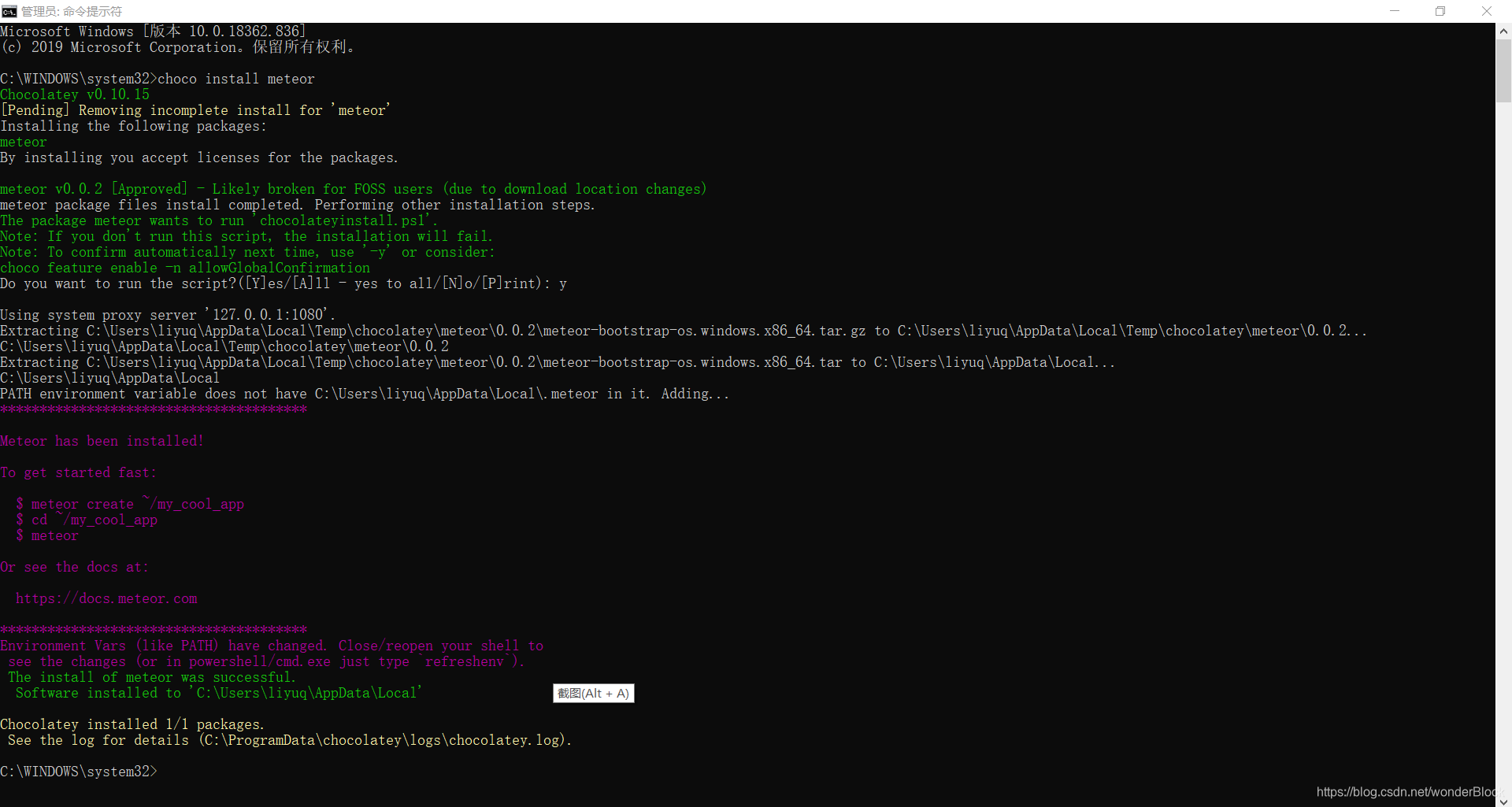Click 'By installing you accept licenses' line
The image size is (1512, 807).
[x=199, y=157]
